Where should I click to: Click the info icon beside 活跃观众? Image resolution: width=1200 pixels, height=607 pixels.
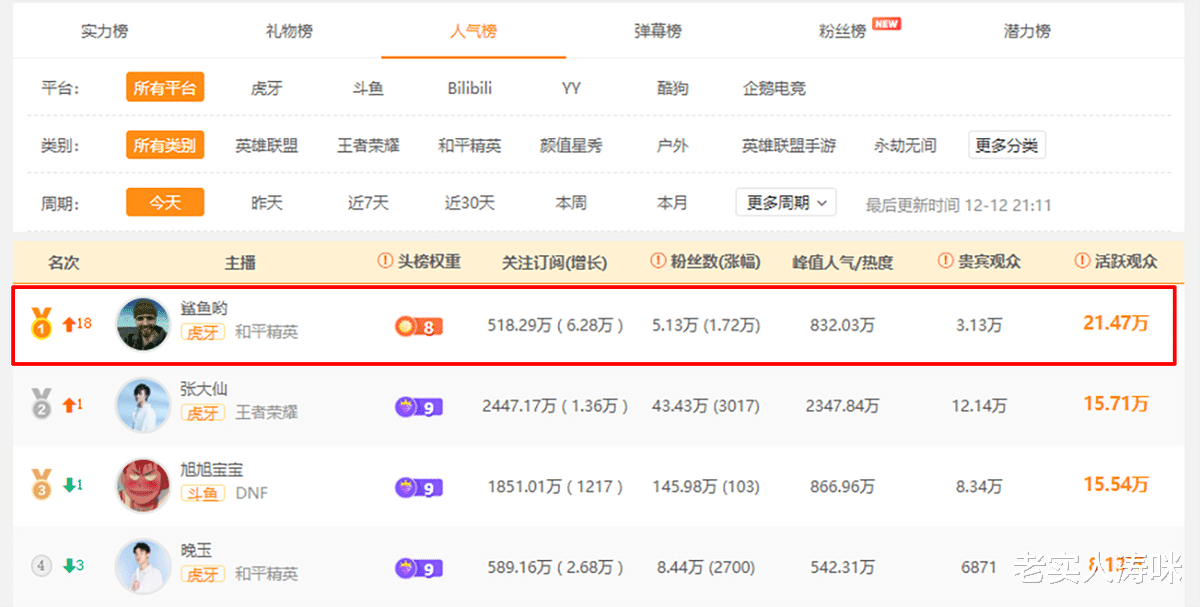[1082, 261]
